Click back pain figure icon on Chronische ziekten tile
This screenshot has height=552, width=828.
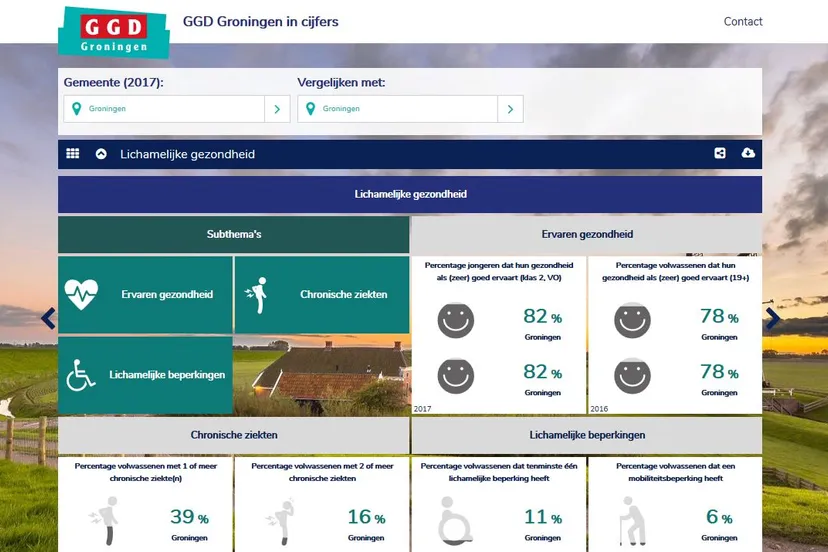pos(257,295)
